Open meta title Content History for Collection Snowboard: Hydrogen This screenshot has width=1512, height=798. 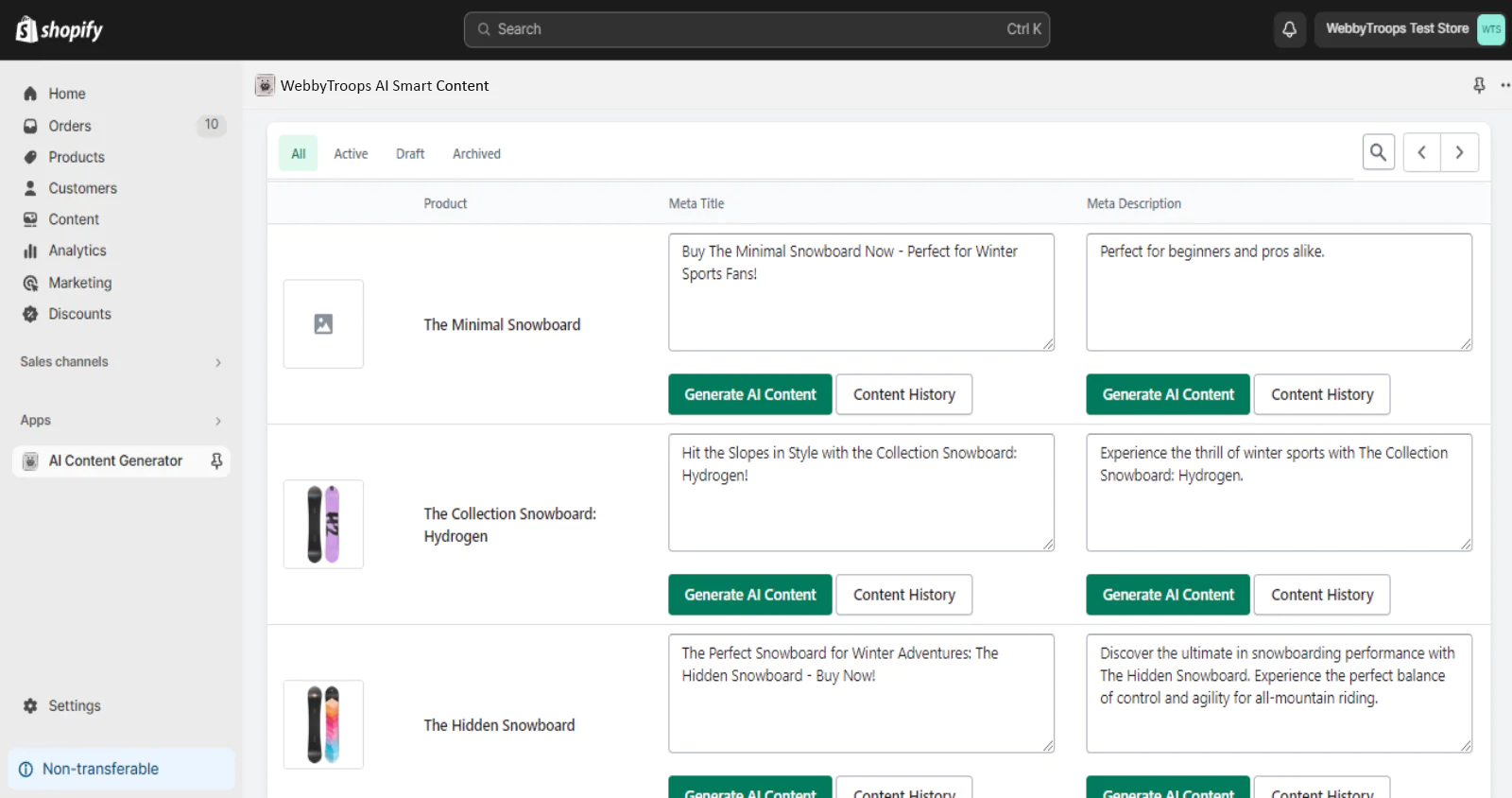pos(904,595)
